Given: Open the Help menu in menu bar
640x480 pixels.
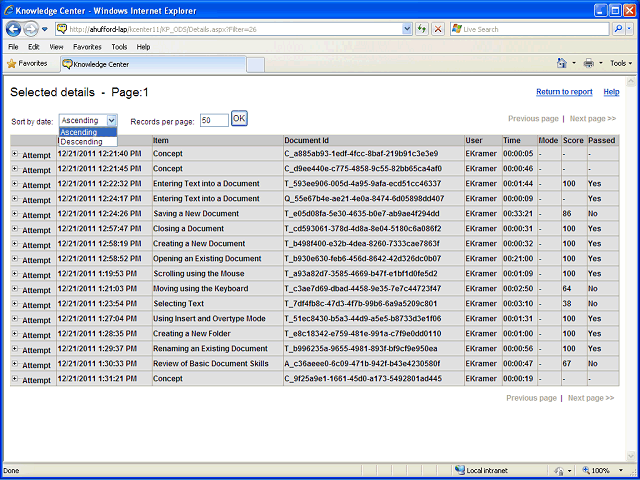Looking at the screenshot, I should [x=143, y=47].
